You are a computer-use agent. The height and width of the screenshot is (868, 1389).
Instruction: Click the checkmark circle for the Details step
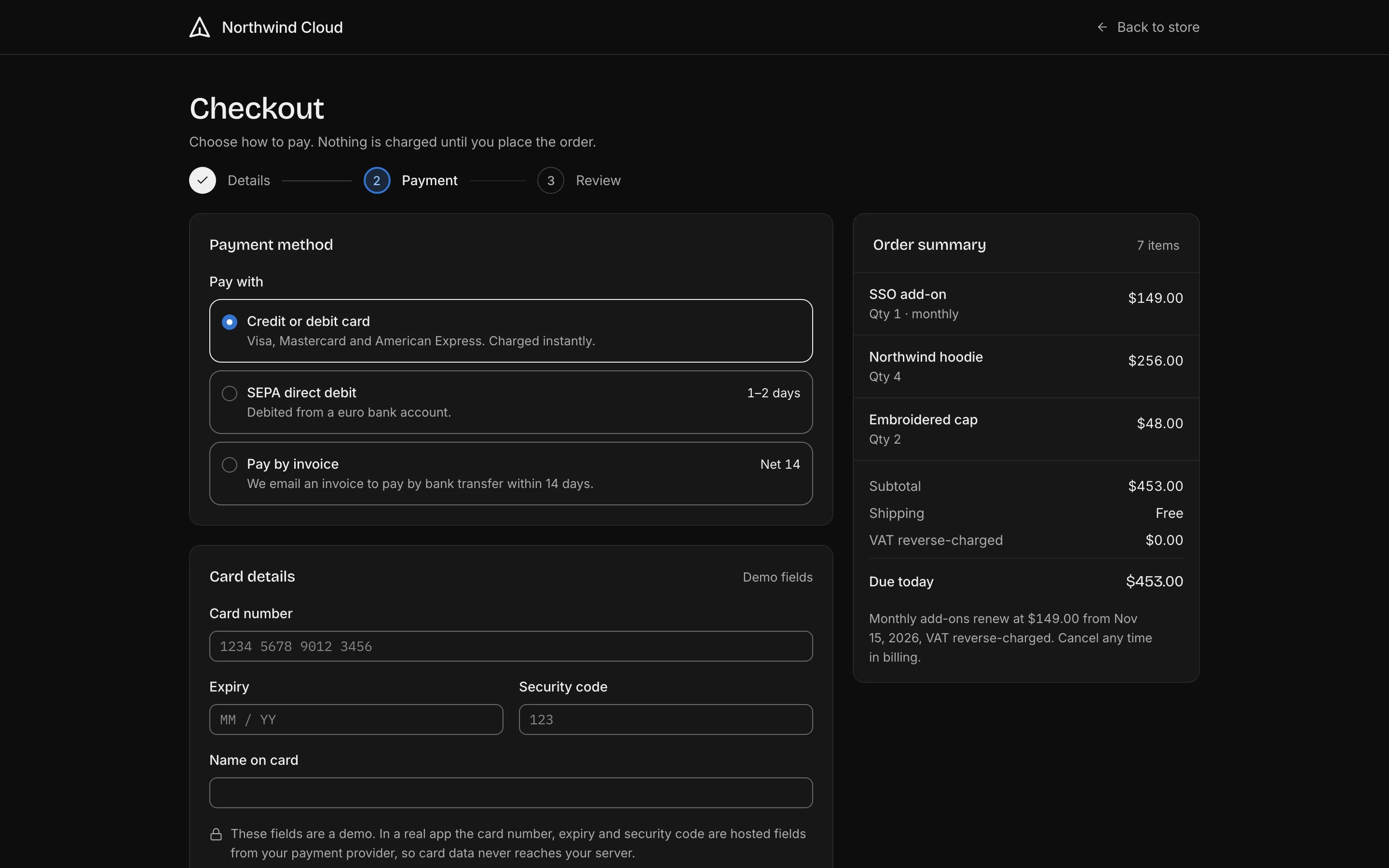[203, 180]
